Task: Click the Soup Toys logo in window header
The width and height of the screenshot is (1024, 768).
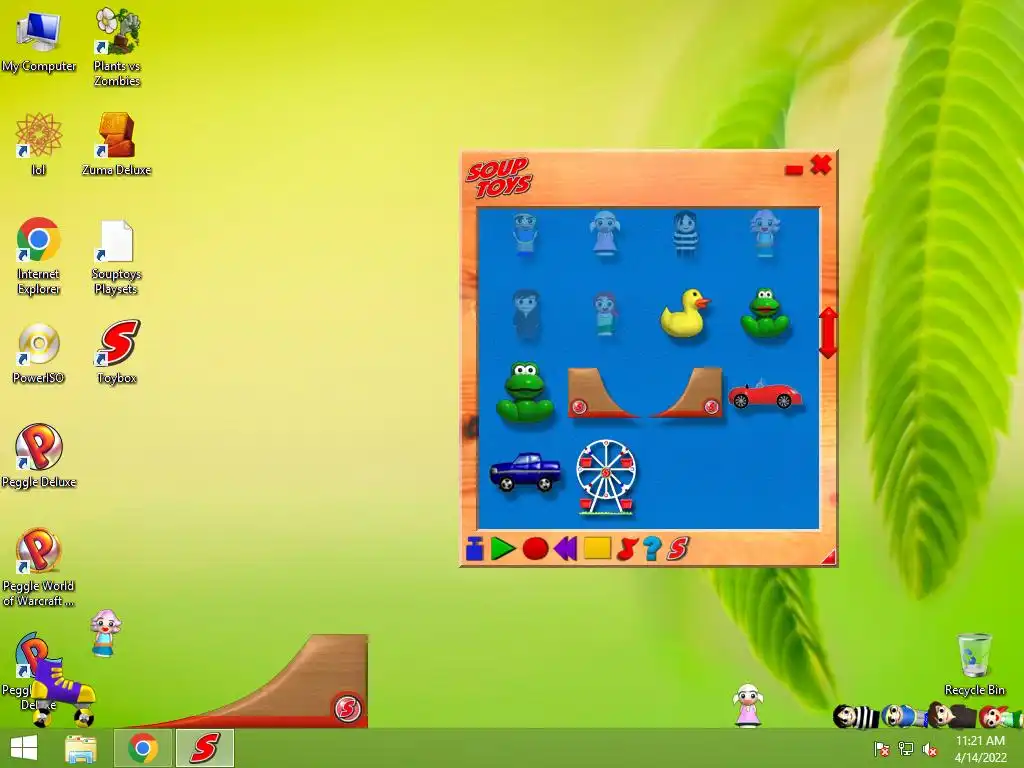Action: coord(499,177)
